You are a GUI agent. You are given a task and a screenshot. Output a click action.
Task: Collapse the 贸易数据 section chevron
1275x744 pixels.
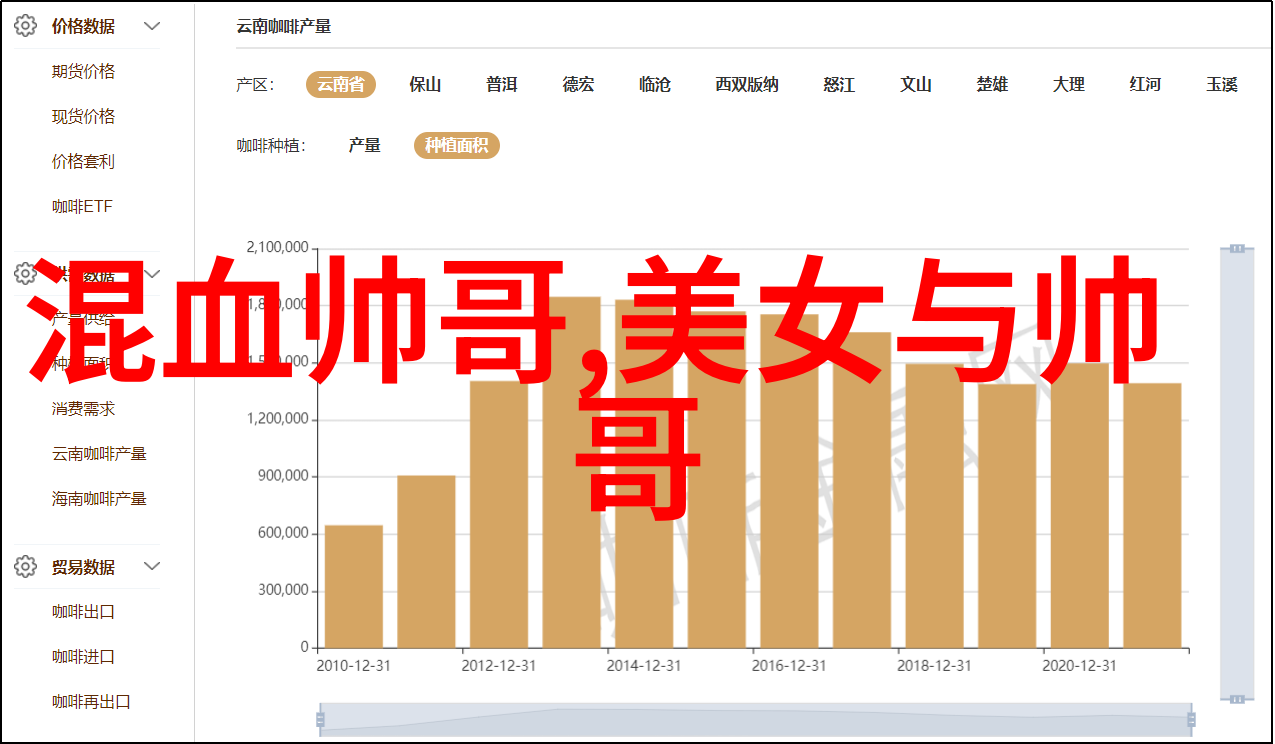[x=152, y=567]
